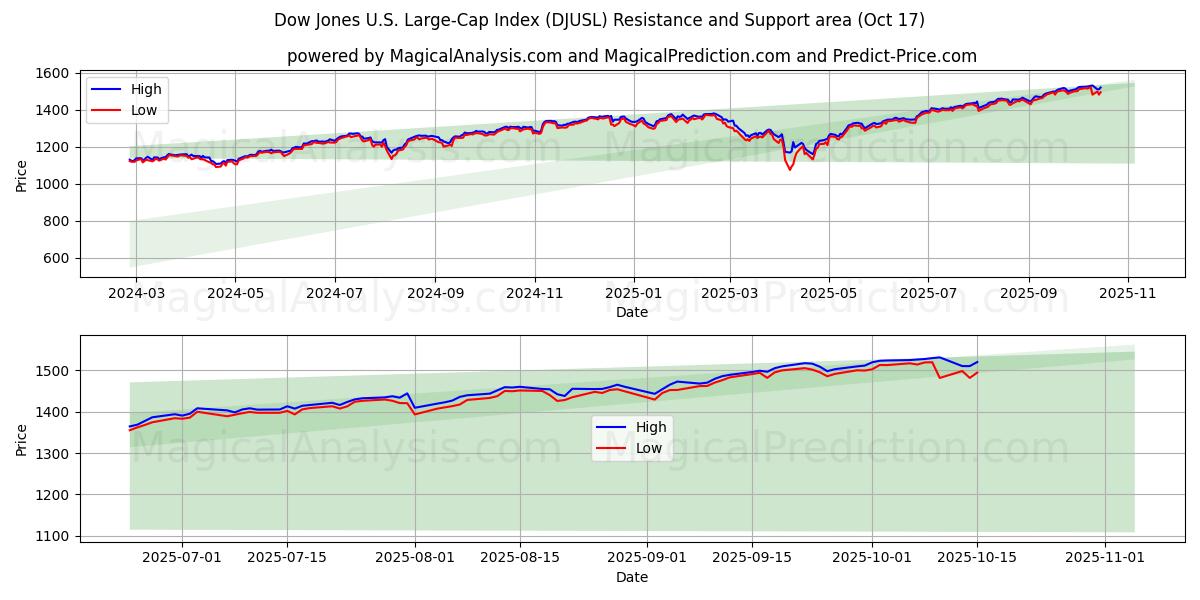Screen dimensions: 1200x600
Task: Click the 1500 price tick on bottom chart
Action: [53, 371]
